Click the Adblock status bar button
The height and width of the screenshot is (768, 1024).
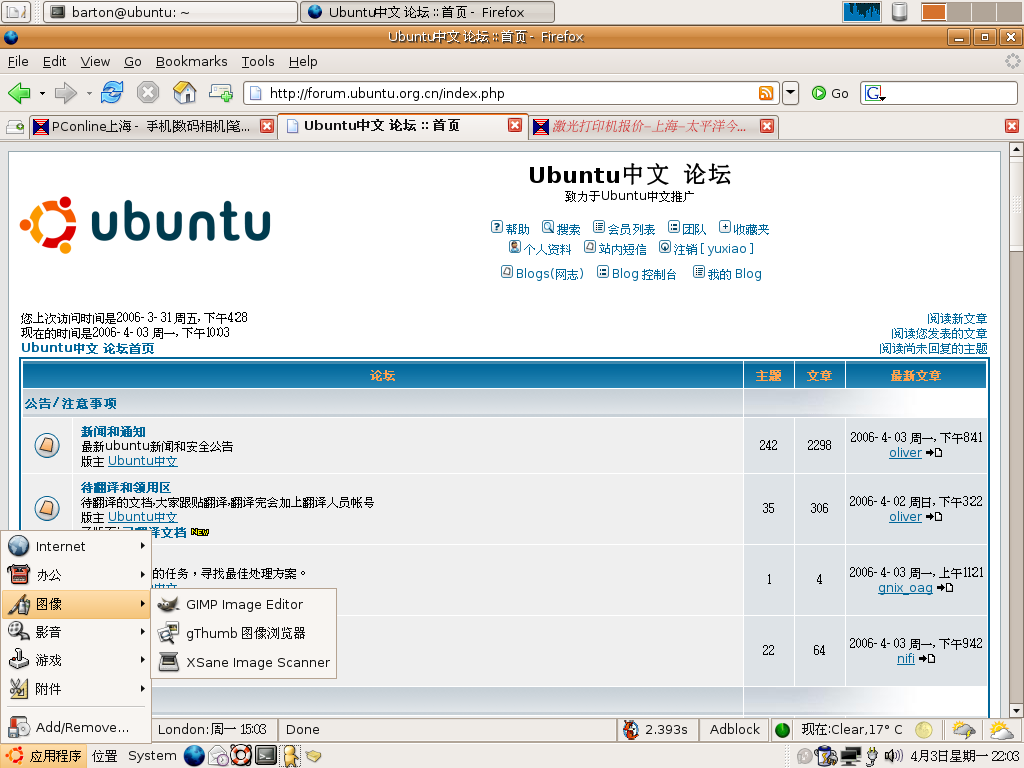pyautogui.click(x=735, y=729)
